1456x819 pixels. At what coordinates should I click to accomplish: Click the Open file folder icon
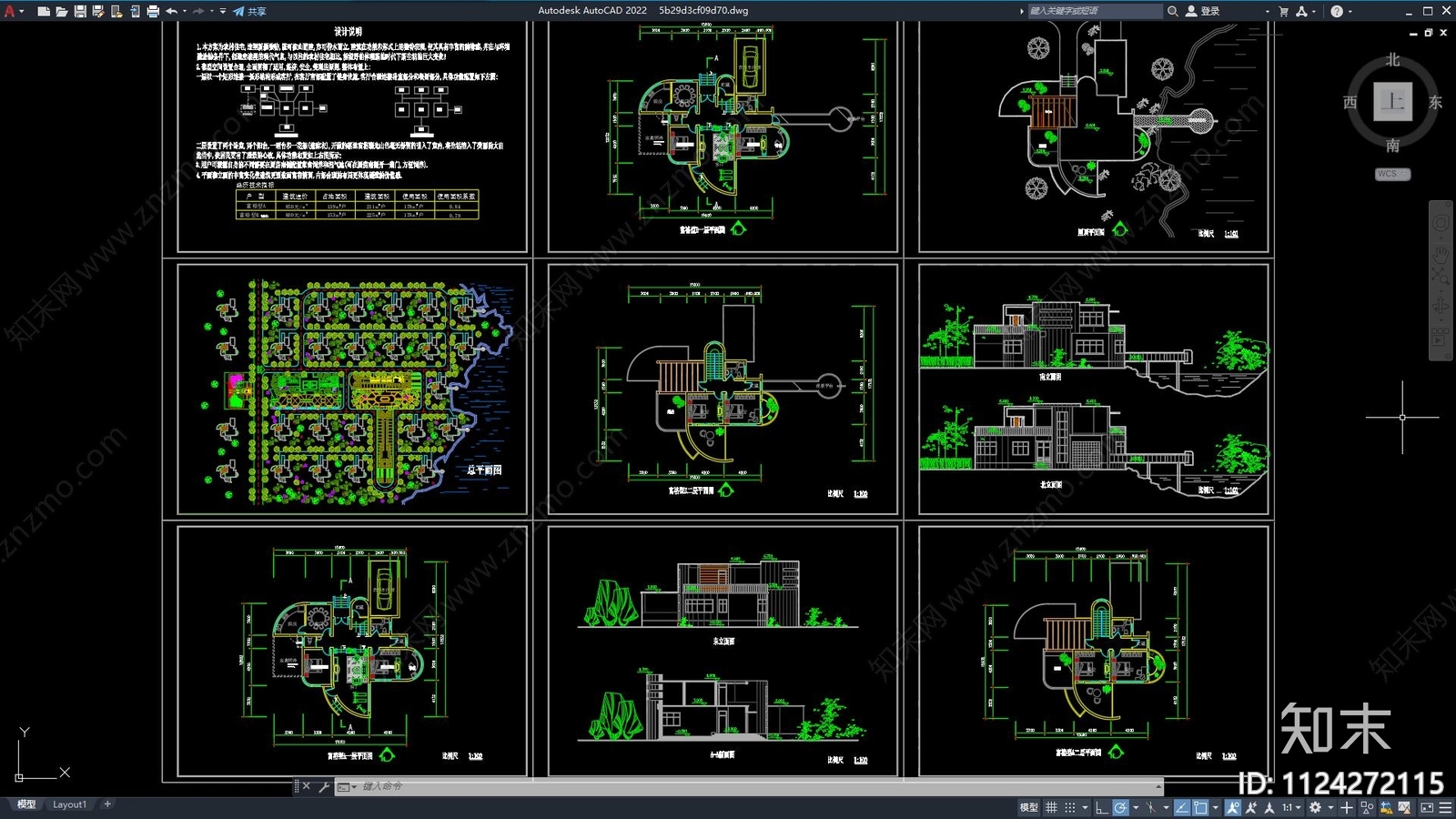point(62,11)
